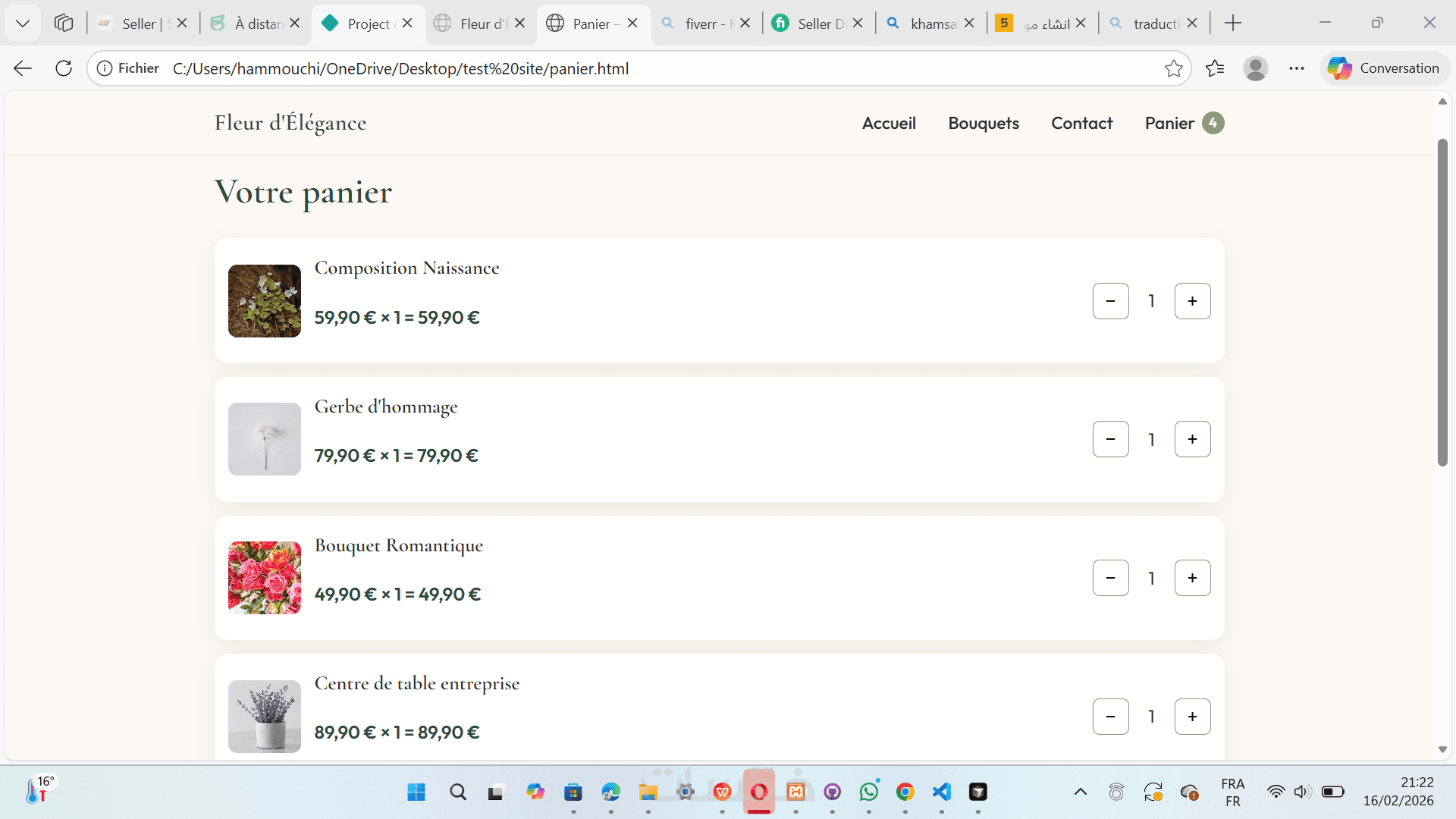Click the back navigation arrow
The height and width of the screenshot is (819, 1456).
click(x=23, y=68)
